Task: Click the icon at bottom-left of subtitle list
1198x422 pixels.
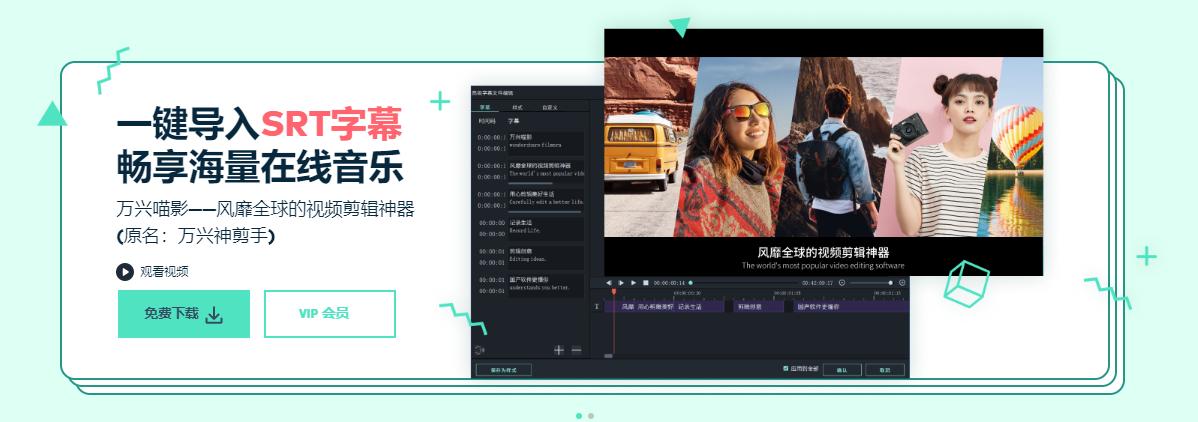Action: pos(480,350)
